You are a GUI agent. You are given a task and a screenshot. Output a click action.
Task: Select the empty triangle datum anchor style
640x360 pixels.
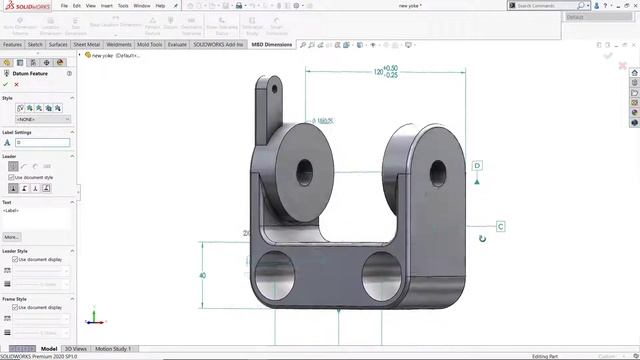tap(36, 188)
